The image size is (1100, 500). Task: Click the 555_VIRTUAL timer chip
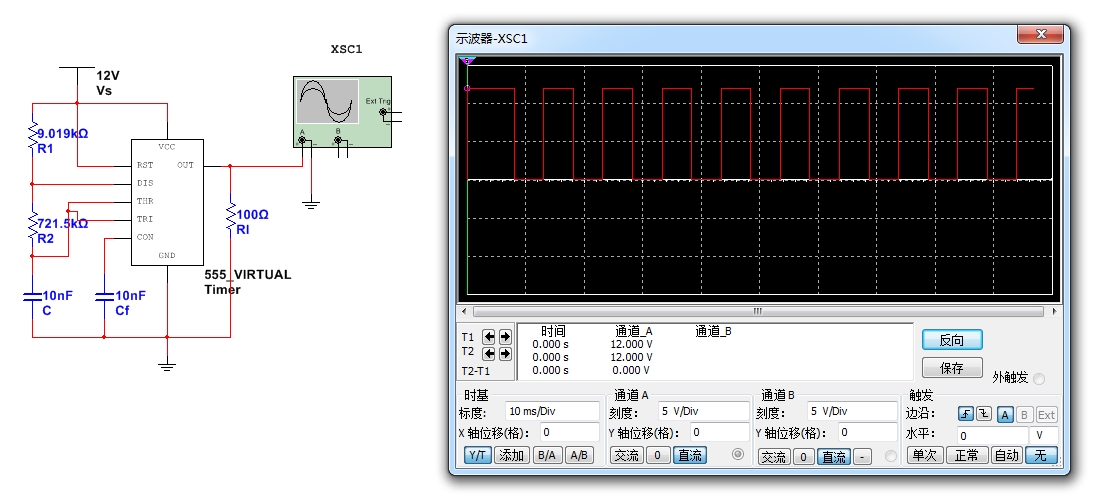[x=167, y=202]
